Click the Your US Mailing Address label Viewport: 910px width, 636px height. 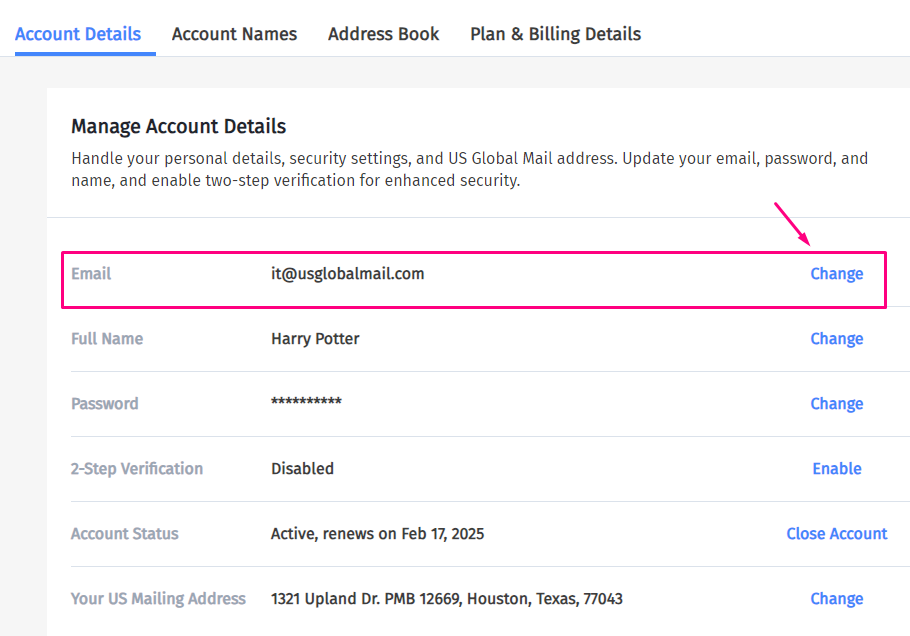click(x=158, y=599)
